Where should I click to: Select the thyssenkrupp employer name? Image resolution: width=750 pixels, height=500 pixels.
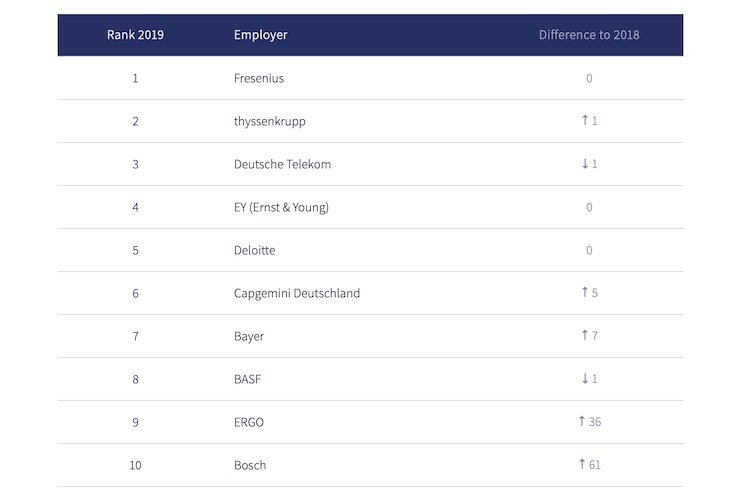(269, 121)
